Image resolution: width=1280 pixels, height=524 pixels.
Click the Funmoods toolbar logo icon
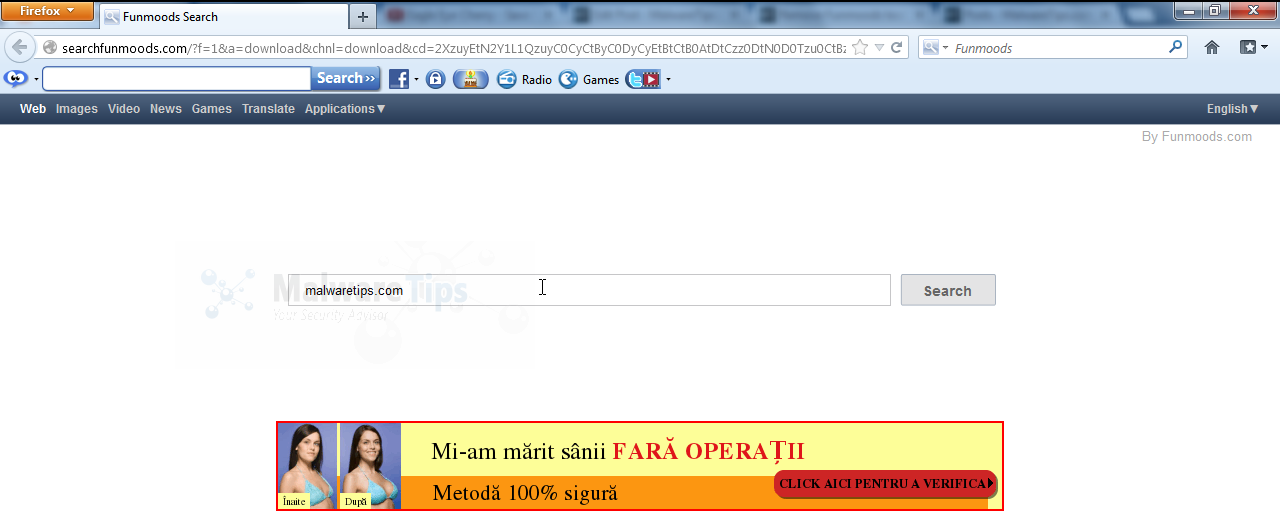click(x=15, y=79)
